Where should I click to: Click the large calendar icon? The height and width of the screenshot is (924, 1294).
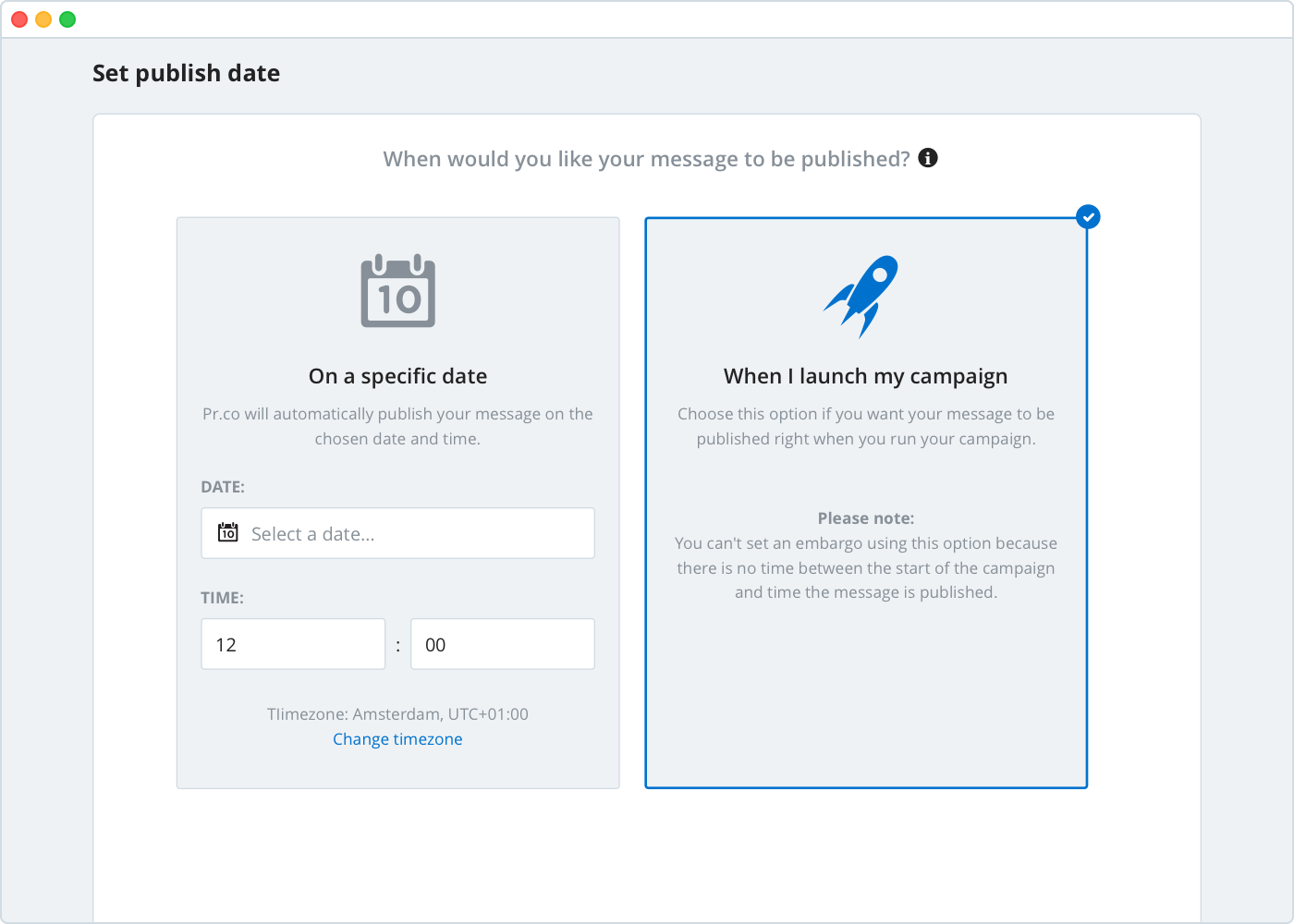pos(398,291)
